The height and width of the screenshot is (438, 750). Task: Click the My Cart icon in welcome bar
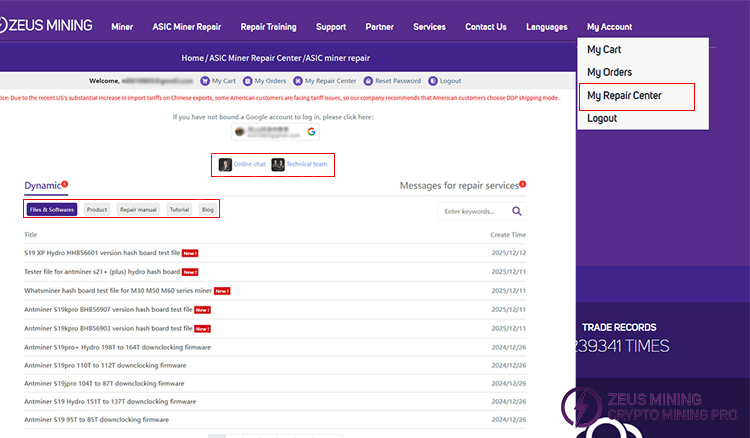point(205,81)
